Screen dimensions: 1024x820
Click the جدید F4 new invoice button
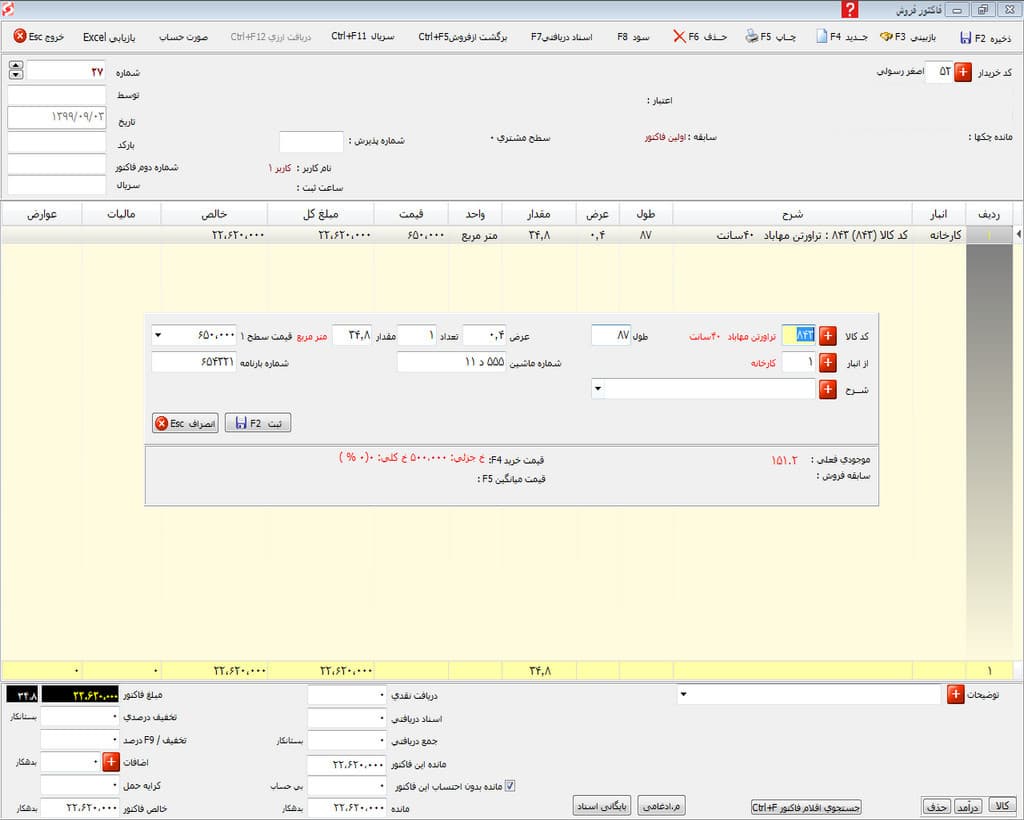[842, 37]
